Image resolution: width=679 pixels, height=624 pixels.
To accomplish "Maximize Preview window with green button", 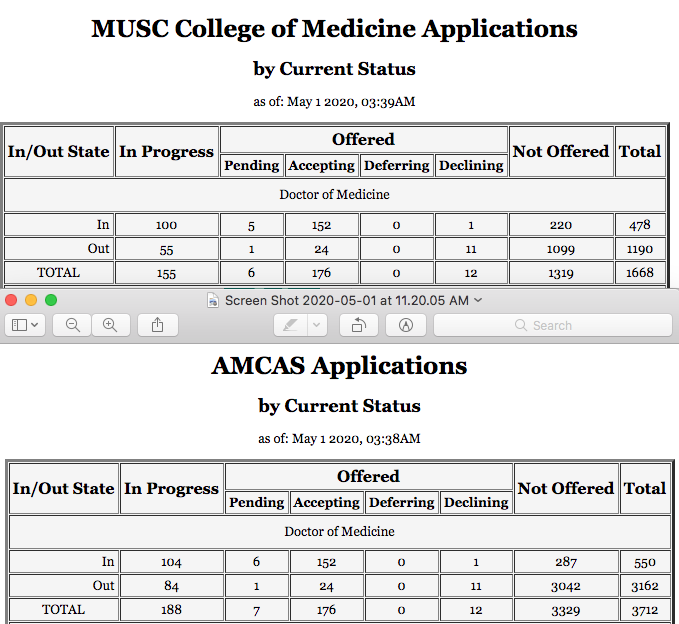I will (x=51, y=300).
